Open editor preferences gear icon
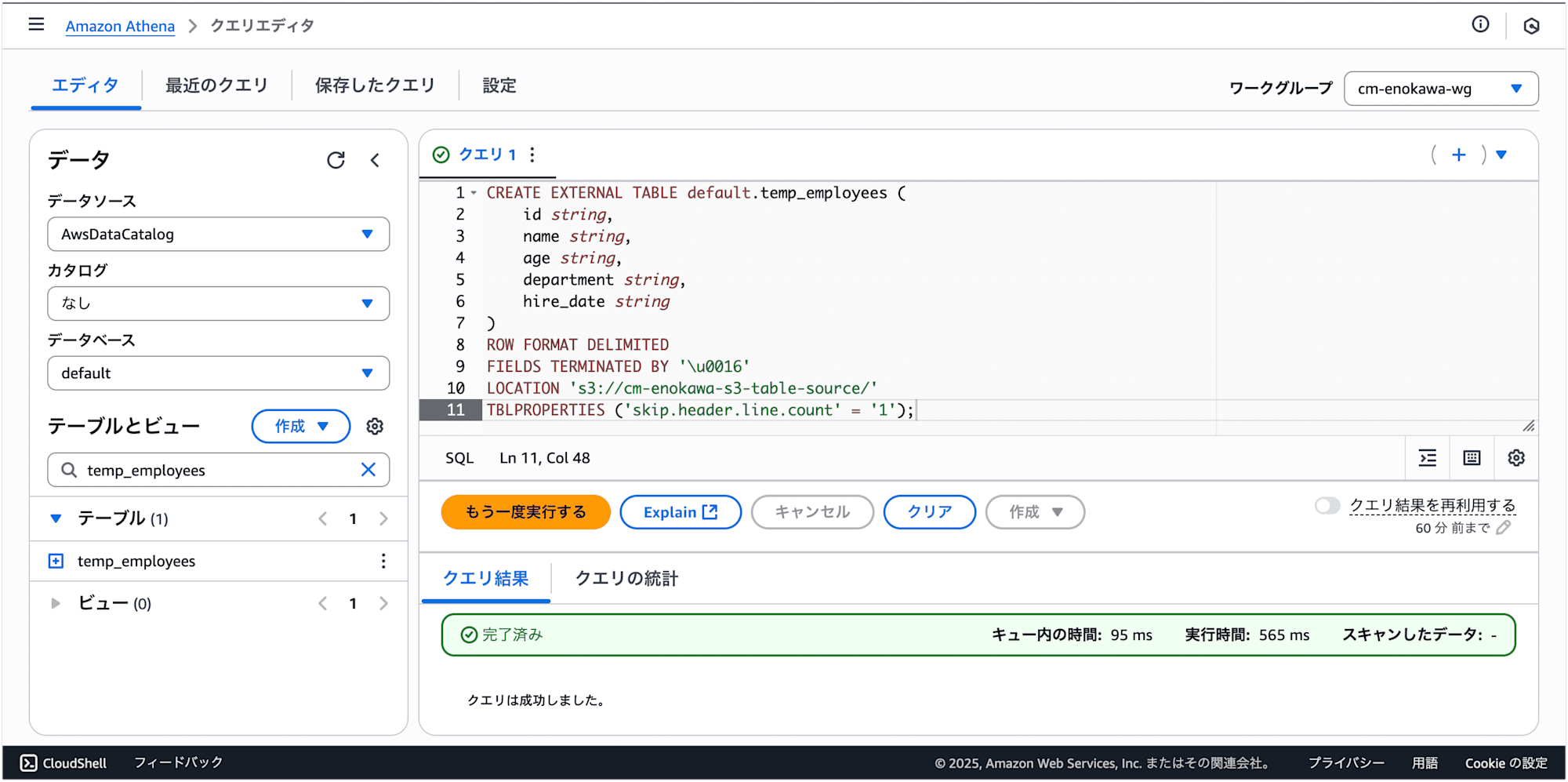The height and width of the screenshot is (782, 1568). pyautogui.click(x=1516, y=458)
